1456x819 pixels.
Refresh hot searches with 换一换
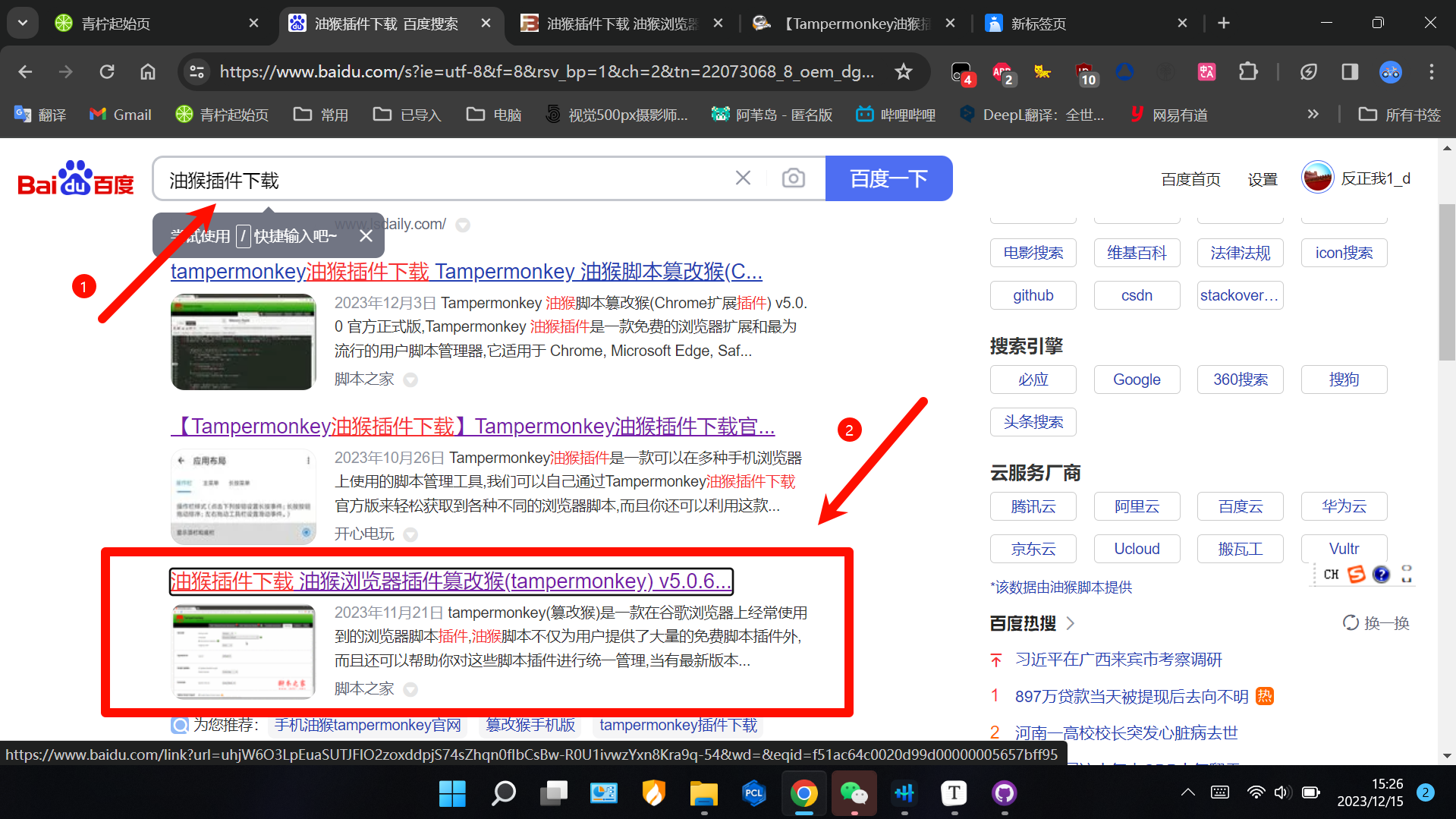[x=1376, y=623]
